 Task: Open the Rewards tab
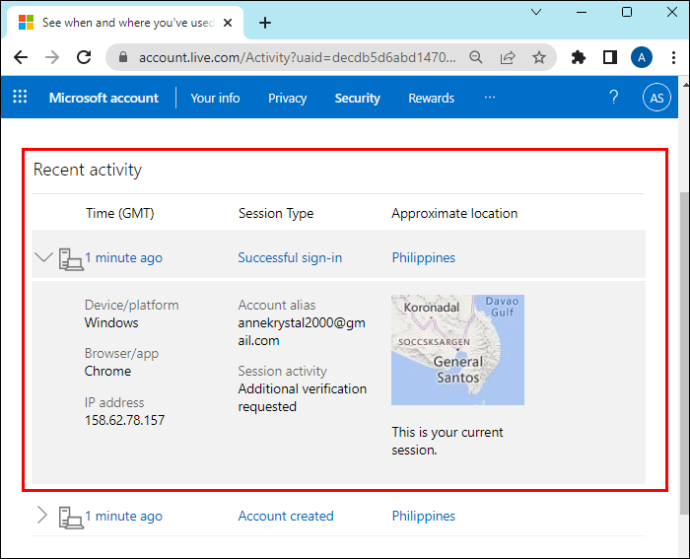(431, 98)
